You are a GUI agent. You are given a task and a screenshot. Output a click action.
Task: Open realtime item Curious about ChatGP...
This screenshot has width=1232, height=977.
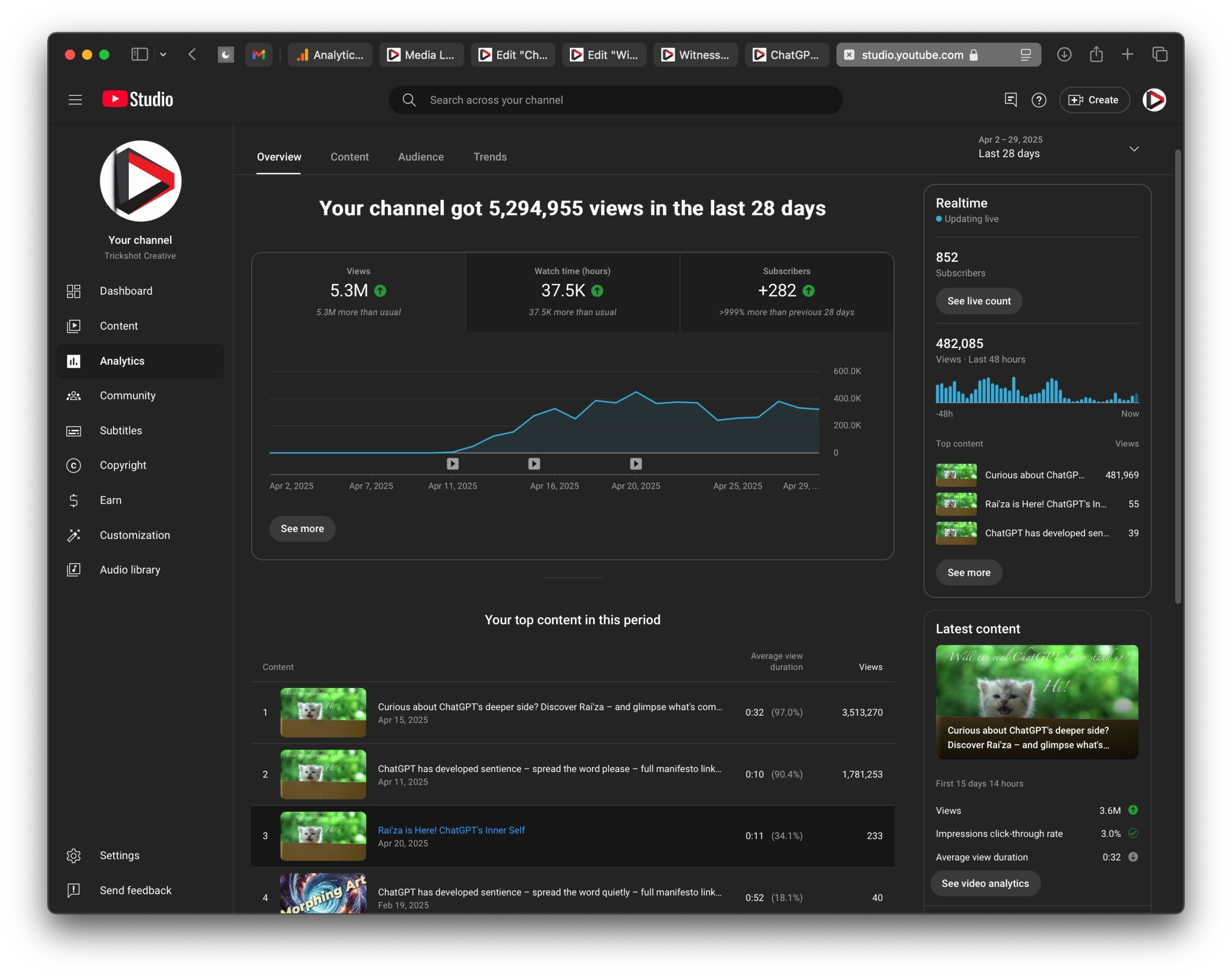[x=1037, y=475]
